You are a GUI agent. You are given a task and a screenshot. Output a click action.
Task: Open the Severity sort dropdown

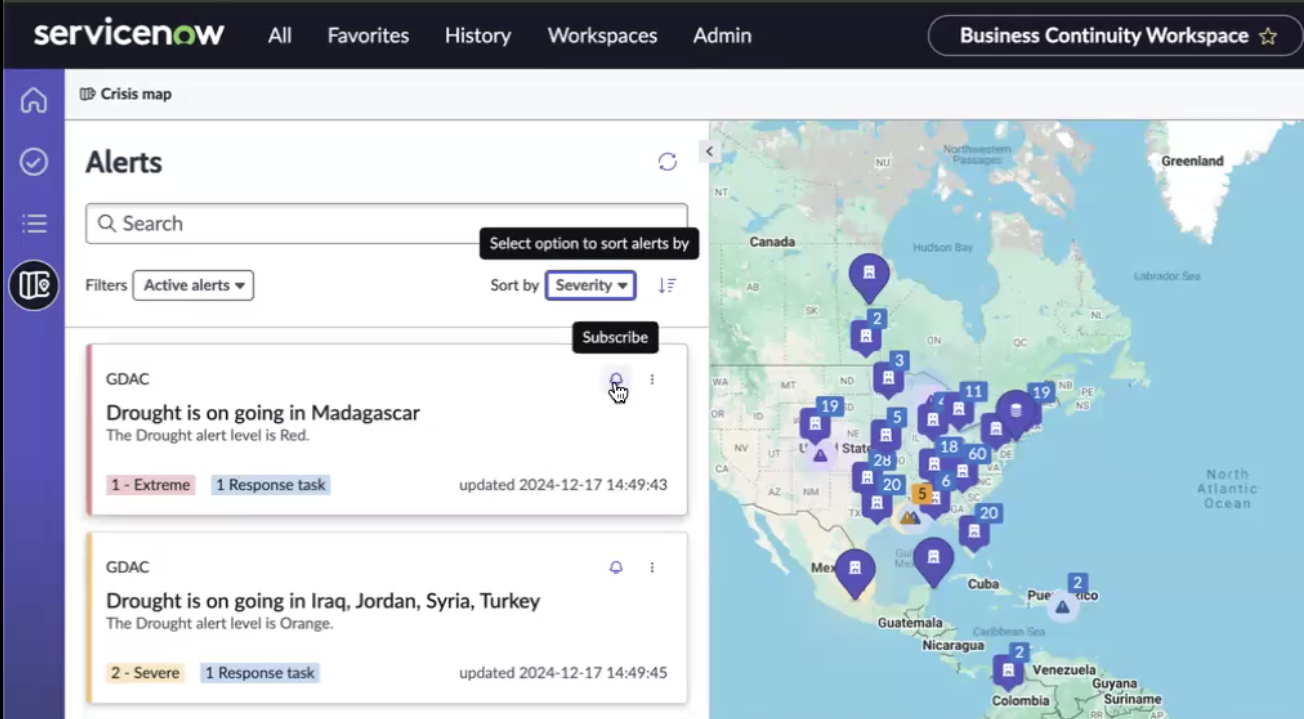[x=590, y=285]
